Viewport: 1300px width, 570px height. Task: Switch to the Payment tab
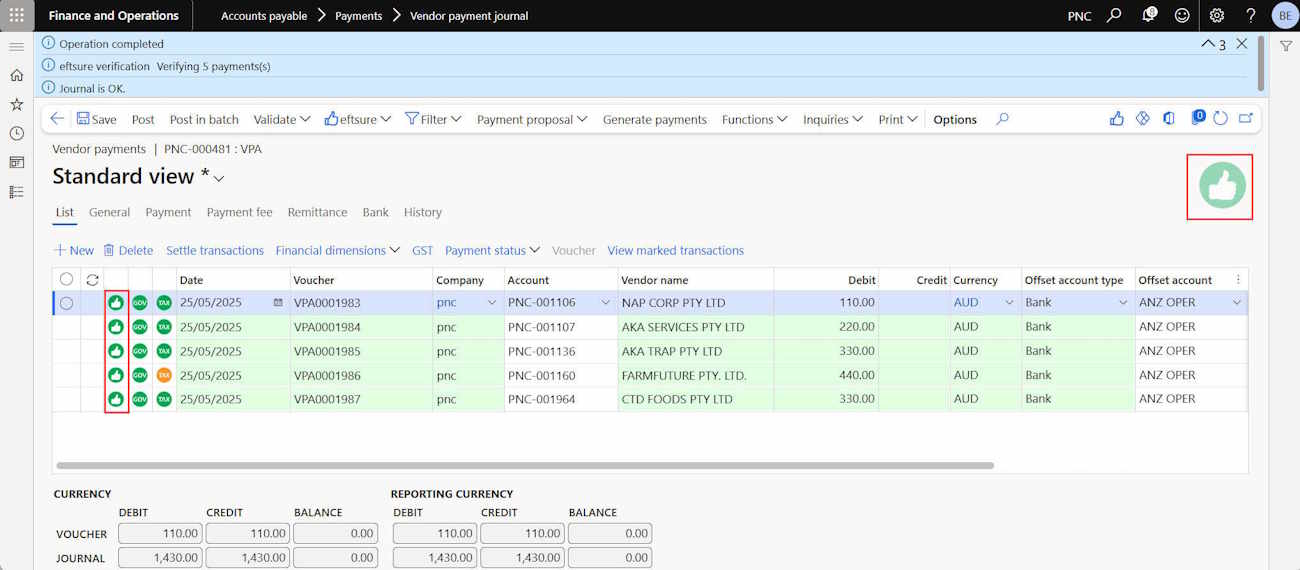(x=168, y=212)
